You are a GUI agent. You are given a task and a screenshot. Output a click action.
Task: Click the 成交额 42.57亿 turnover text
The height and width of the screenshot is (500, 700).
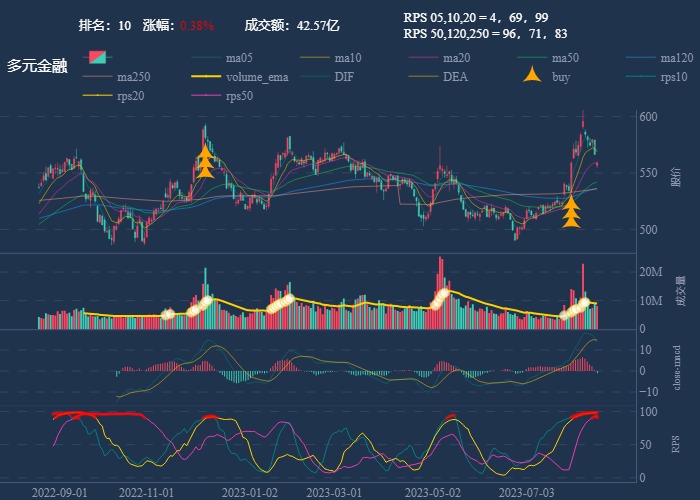click(x=291, y=25)
